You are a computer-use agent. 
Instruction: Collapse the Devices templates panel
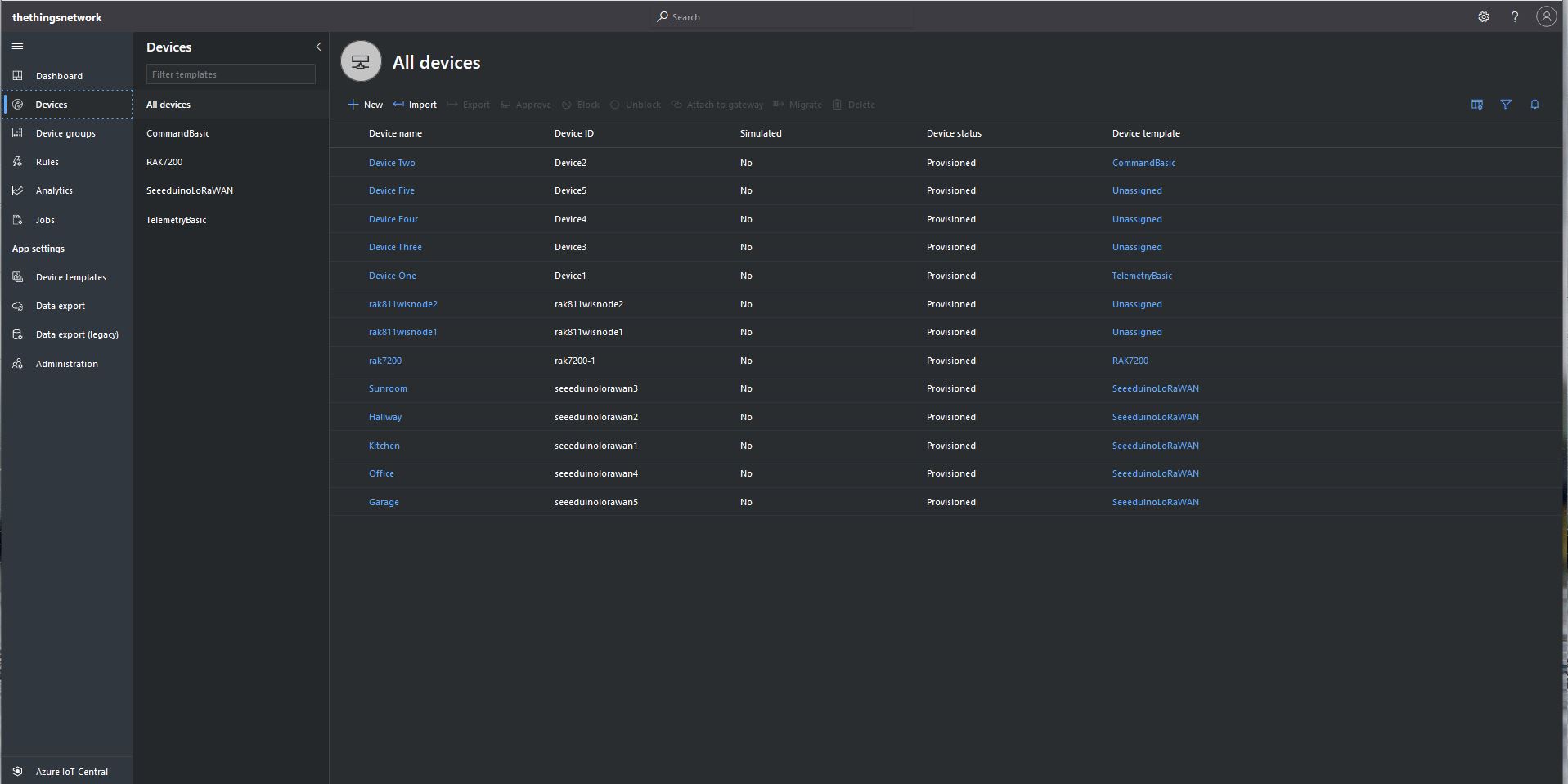318,47
